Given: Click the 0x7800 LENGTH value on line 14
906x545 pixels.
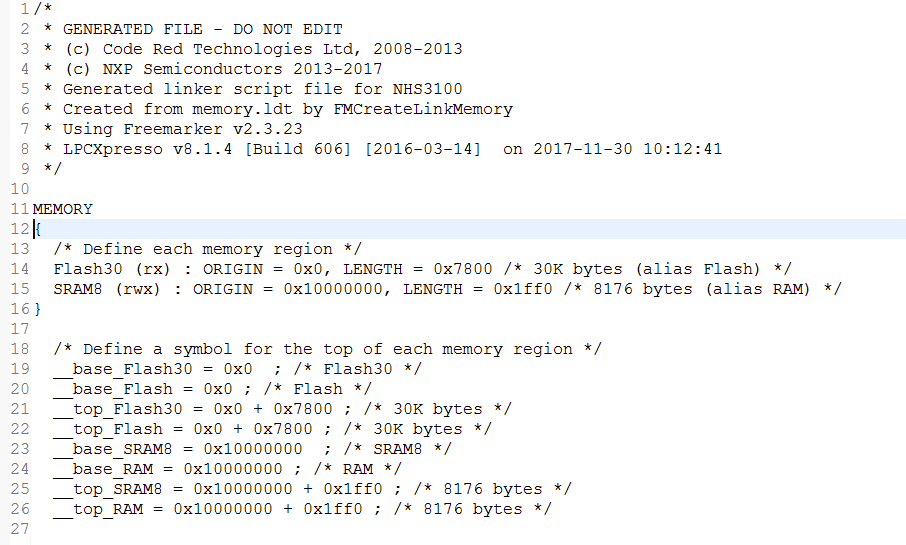Looking at the screenshot, I should (463, 269).
